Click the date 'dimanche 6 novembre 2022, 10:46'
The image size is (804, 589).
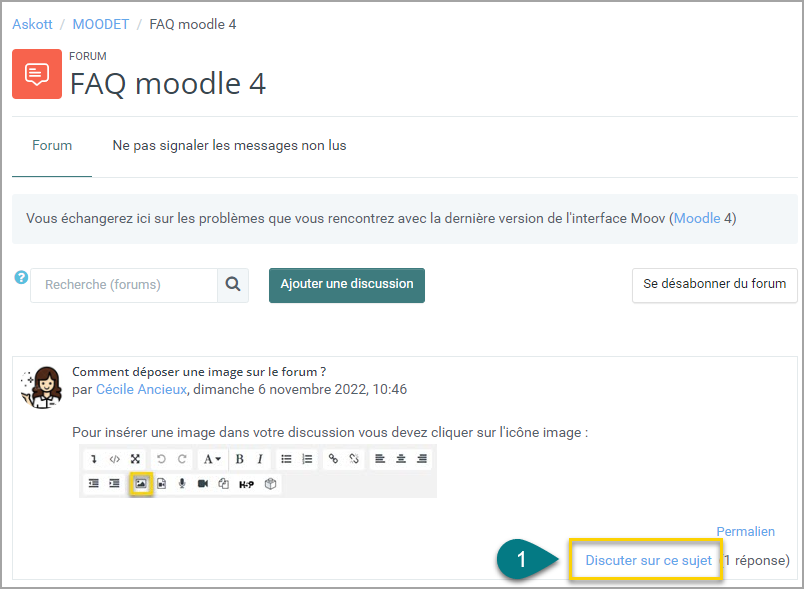(x=300, y=390)
